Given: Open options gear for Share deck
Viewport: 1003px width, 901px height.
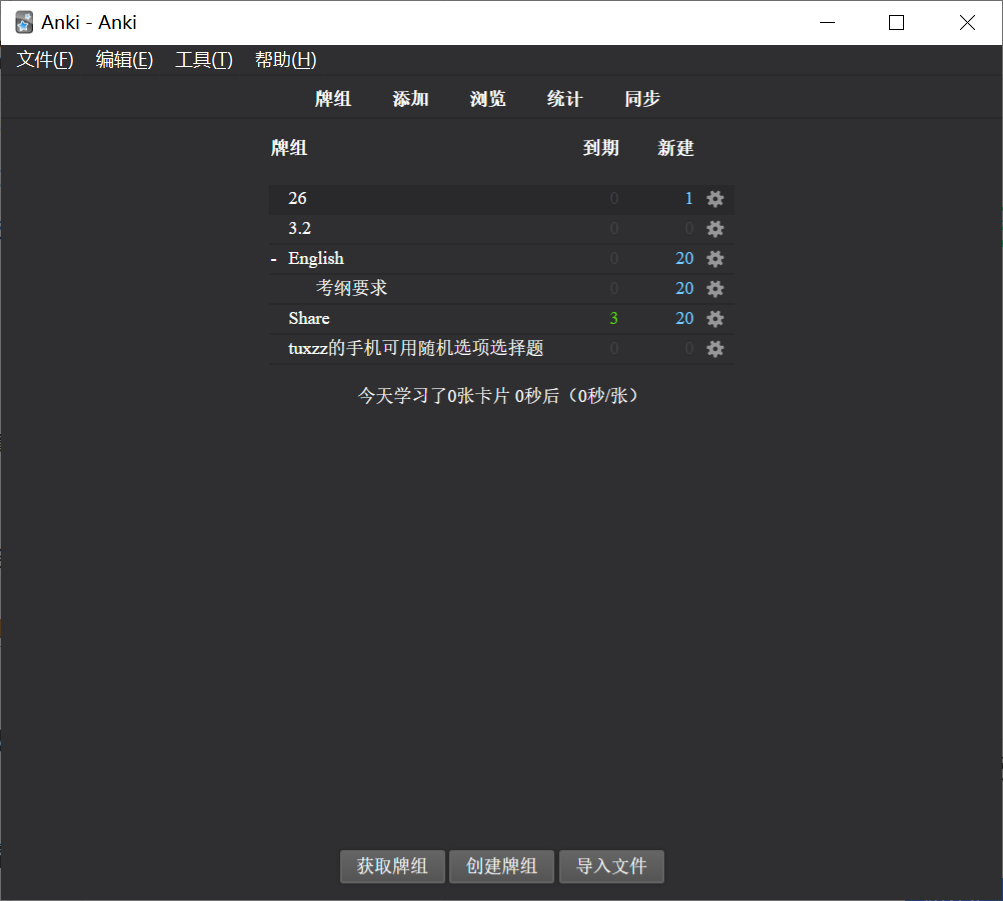Looking at the screenshot, I should (x=715, y=318).
